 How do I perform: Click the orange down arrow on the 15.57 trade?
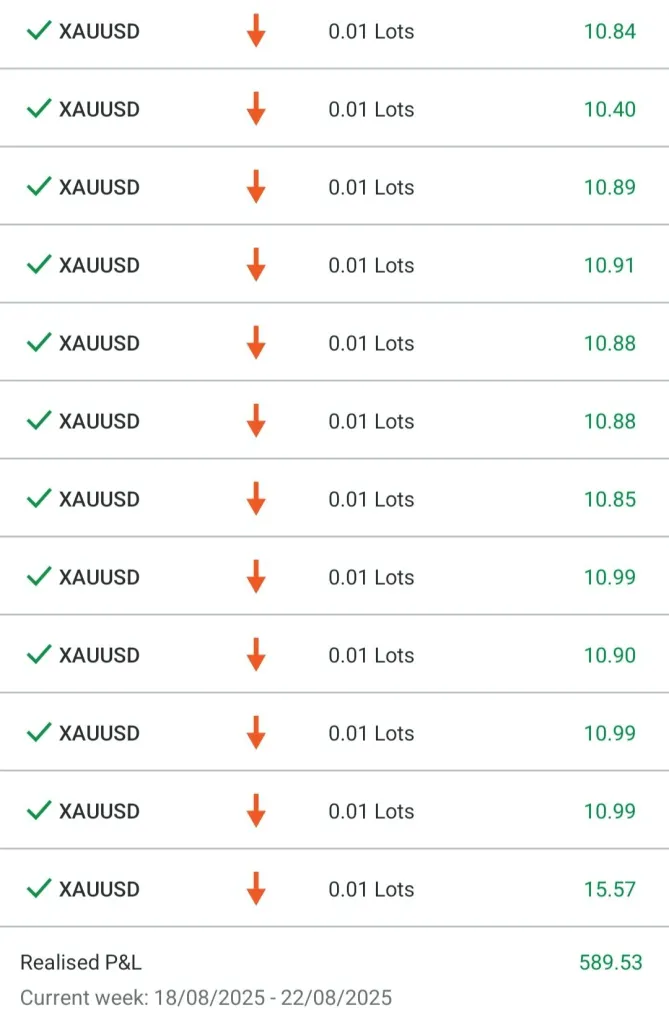coord(256,889)
